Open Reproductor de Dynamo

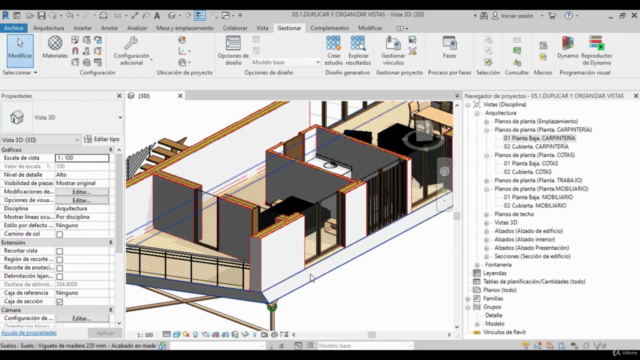tap(596, 43)
